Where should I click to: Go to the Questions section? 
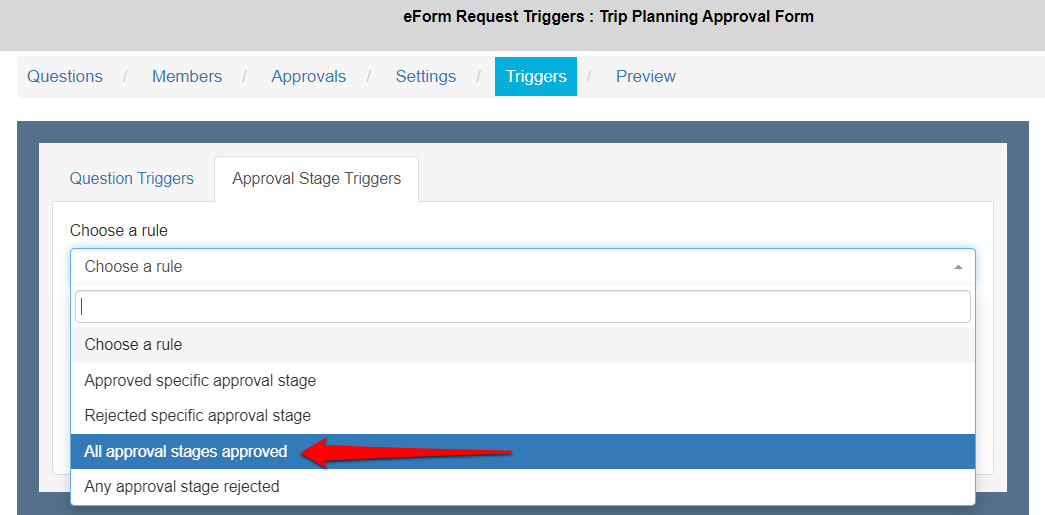pos(65,76)
